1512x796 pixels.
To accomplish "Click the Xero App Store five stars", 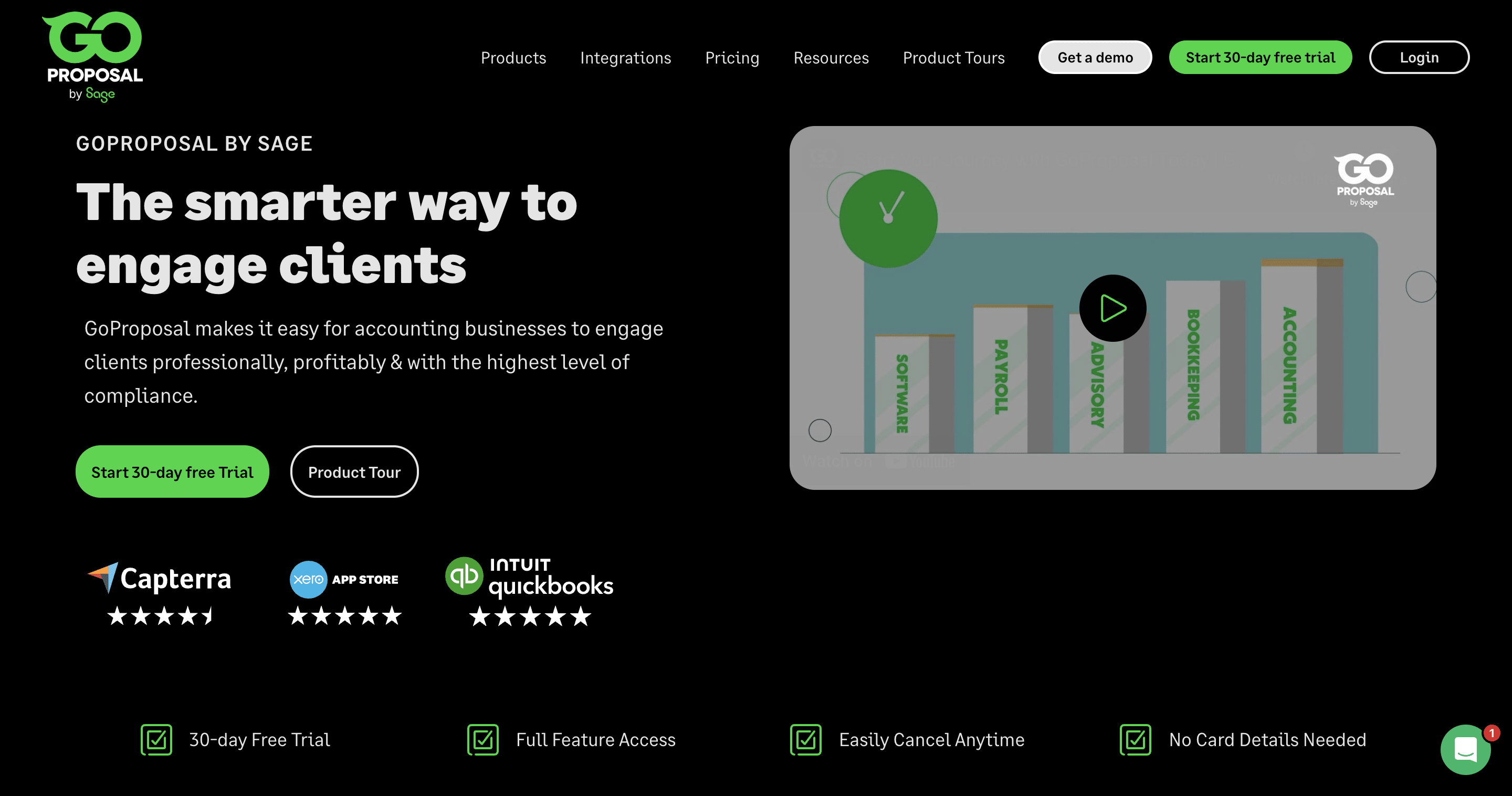I will (x=344, y=616).
